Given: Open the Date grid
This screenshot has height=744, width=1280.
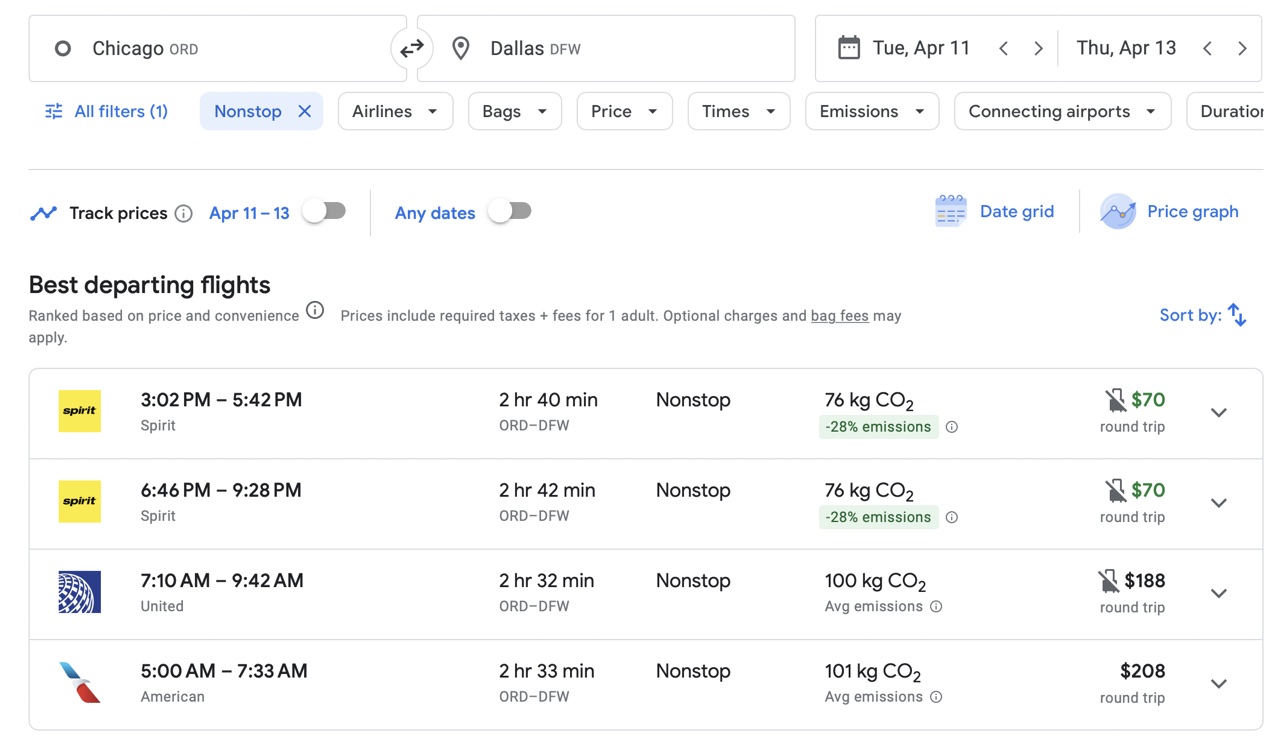Looking at the screenshot, I should [x=994, y=211].
